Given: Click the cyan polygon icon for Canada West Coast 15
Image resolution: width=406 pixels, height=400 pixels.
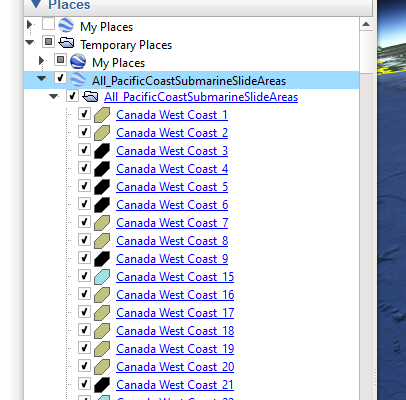Looking at the screenshot, I should tap(102, 277).
